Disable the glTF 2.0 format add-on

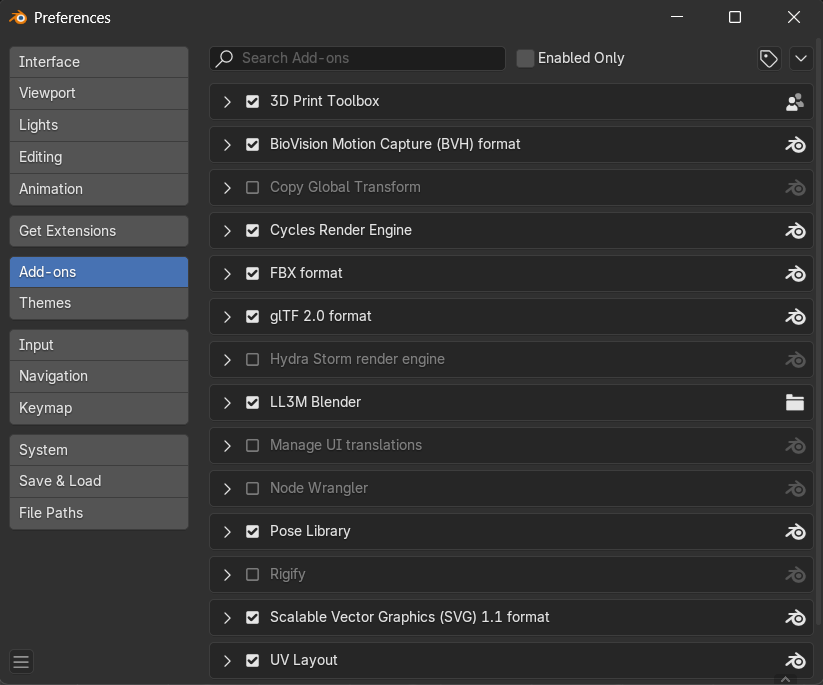click(x=252, y=316)
